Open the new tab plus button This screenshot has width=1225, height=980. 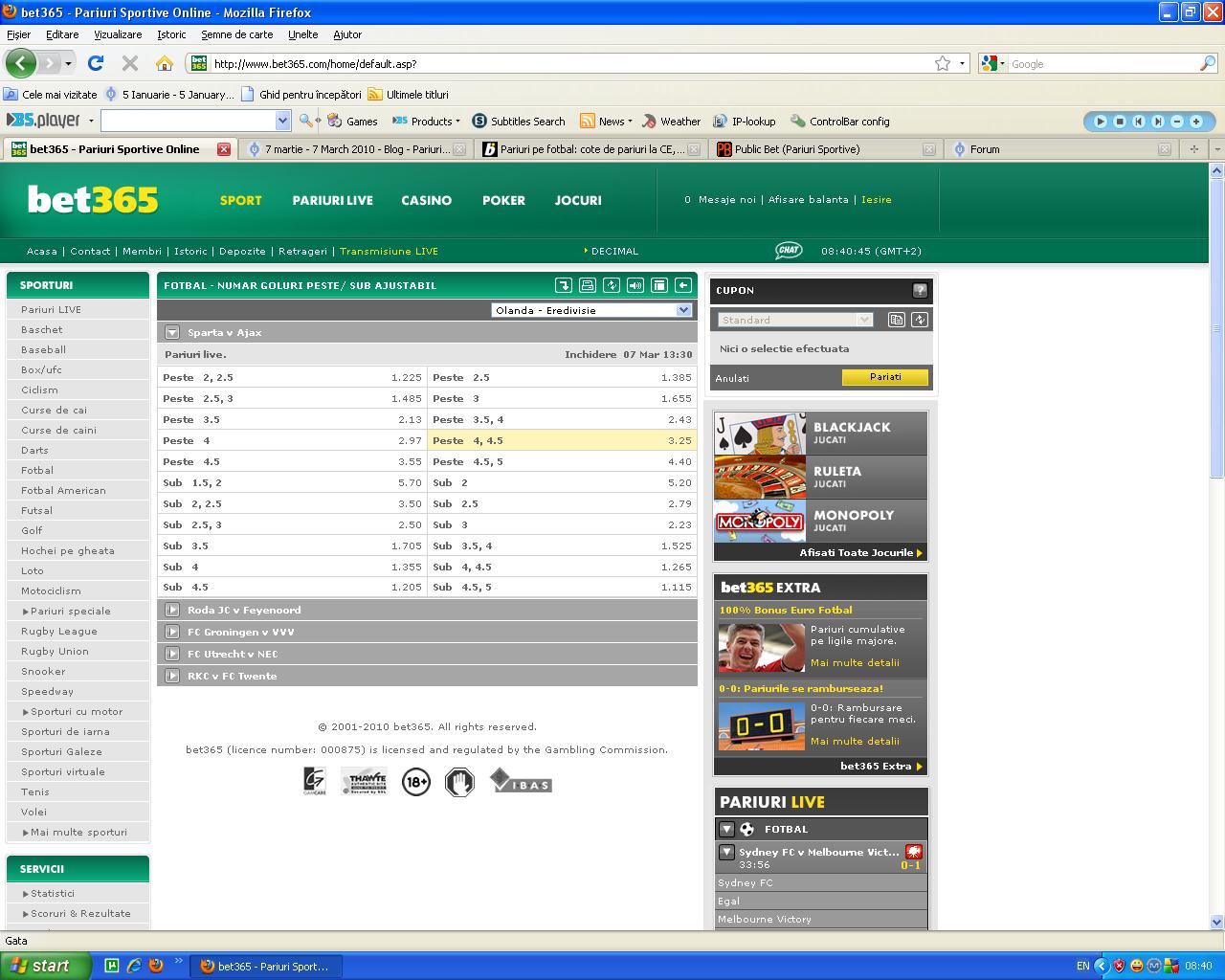[1193, 149]
